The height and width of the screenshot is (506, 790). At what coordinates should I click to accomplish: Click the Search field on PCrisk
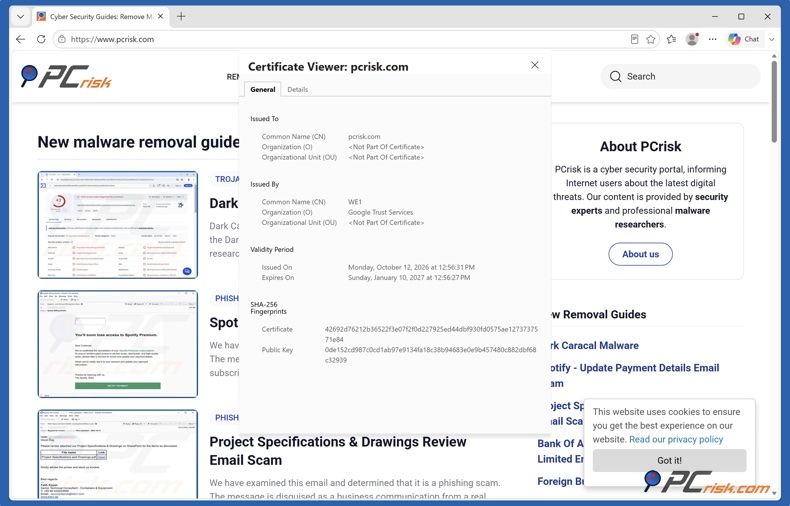pos(680,77)
